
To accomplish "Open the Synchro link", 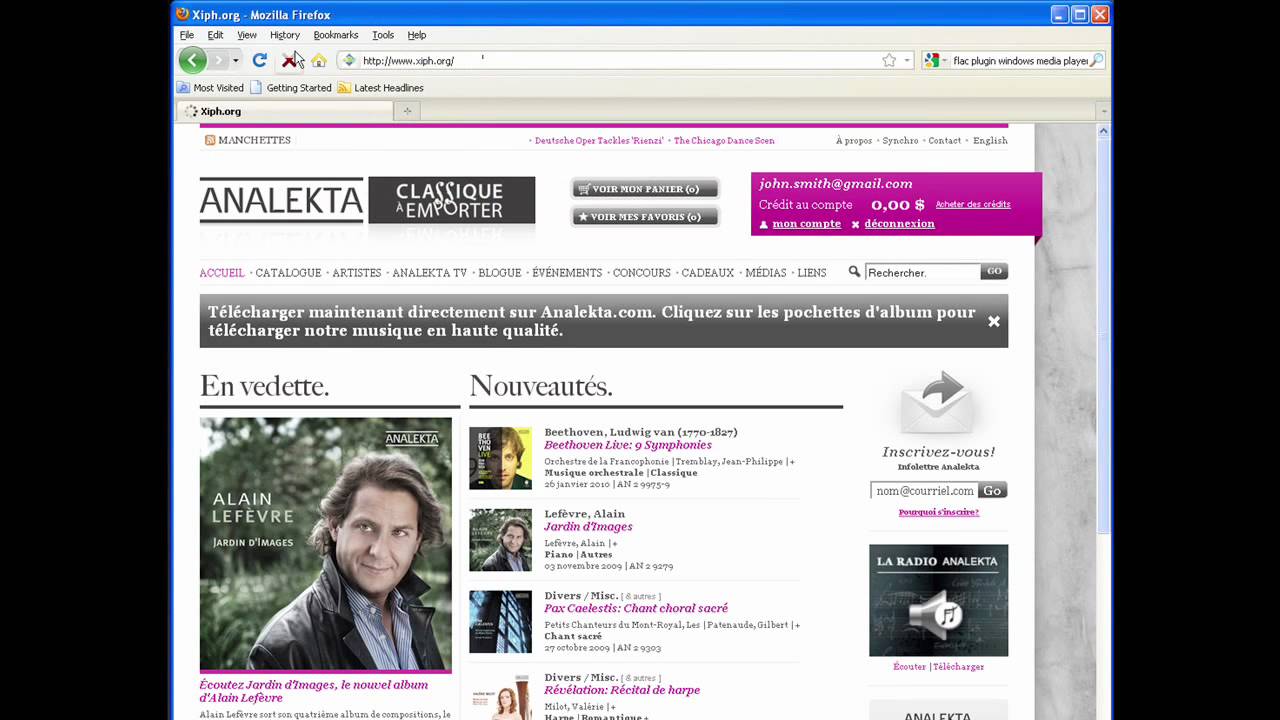I will click(900, 141).
